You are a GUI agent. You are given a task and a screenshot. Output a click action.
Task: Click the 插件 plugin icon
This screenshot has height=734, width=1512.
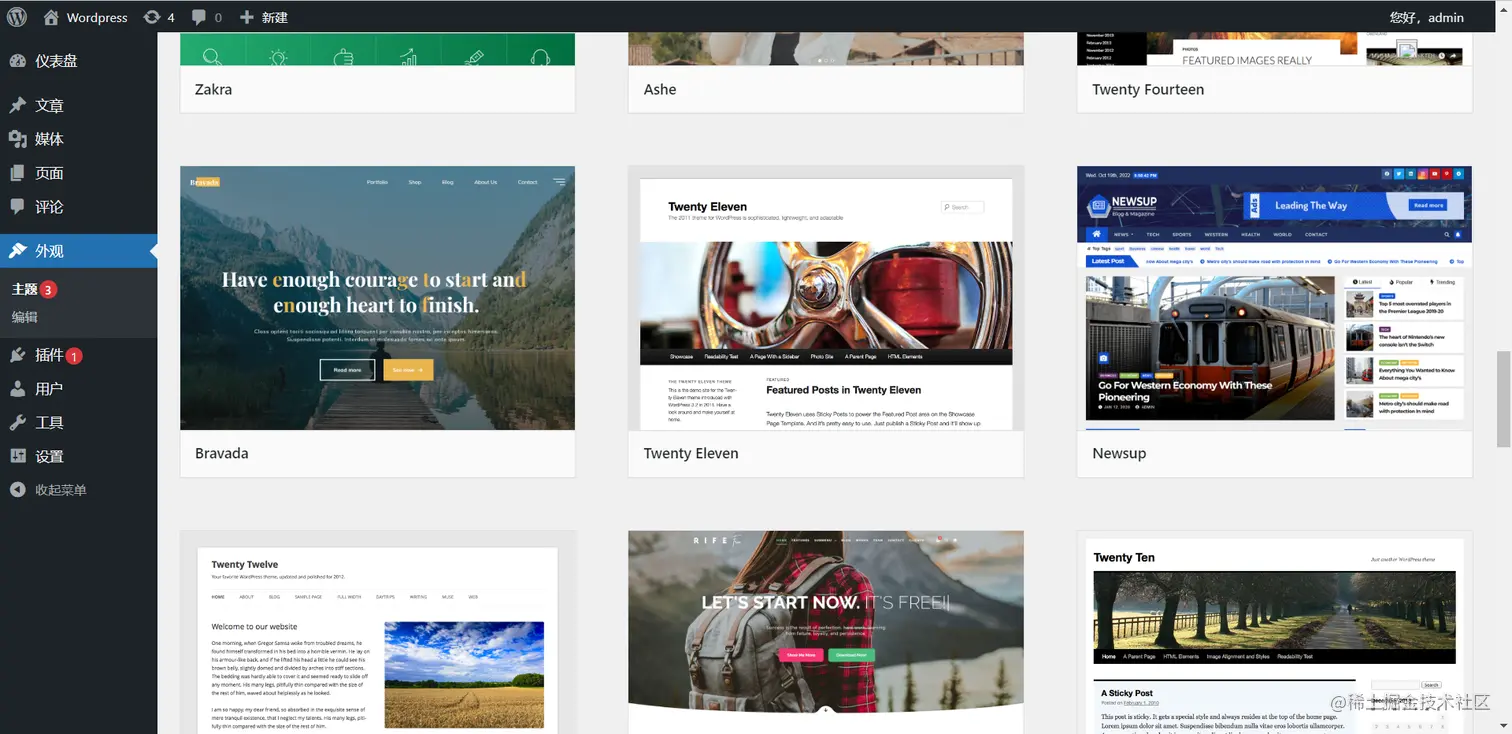(17, 355)
